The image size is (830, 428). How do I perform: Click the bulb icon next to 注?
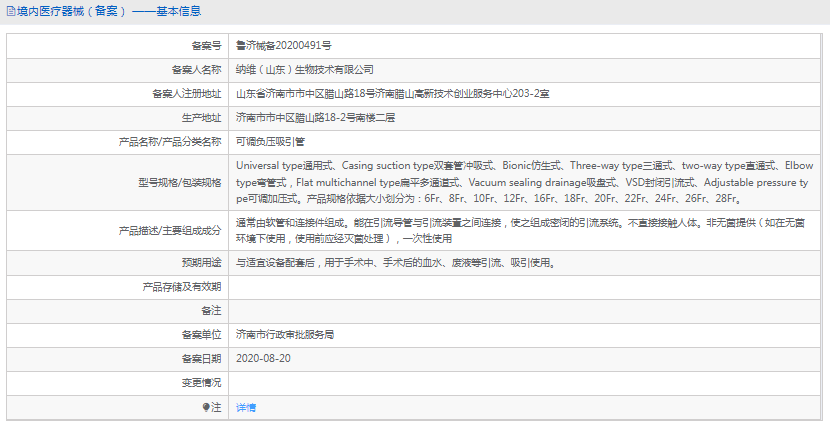point(206,407)
